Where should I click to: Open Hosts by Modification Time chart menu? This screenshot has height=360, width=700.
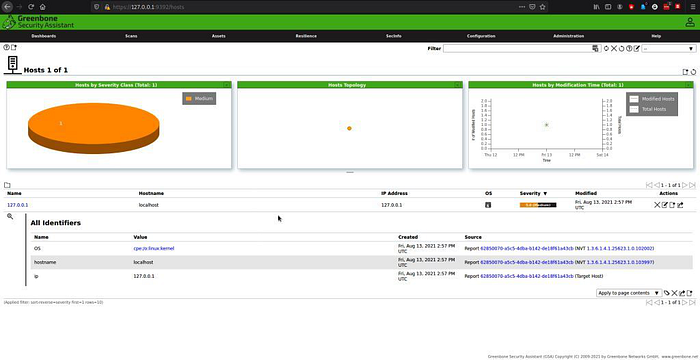tap(688, 84)
